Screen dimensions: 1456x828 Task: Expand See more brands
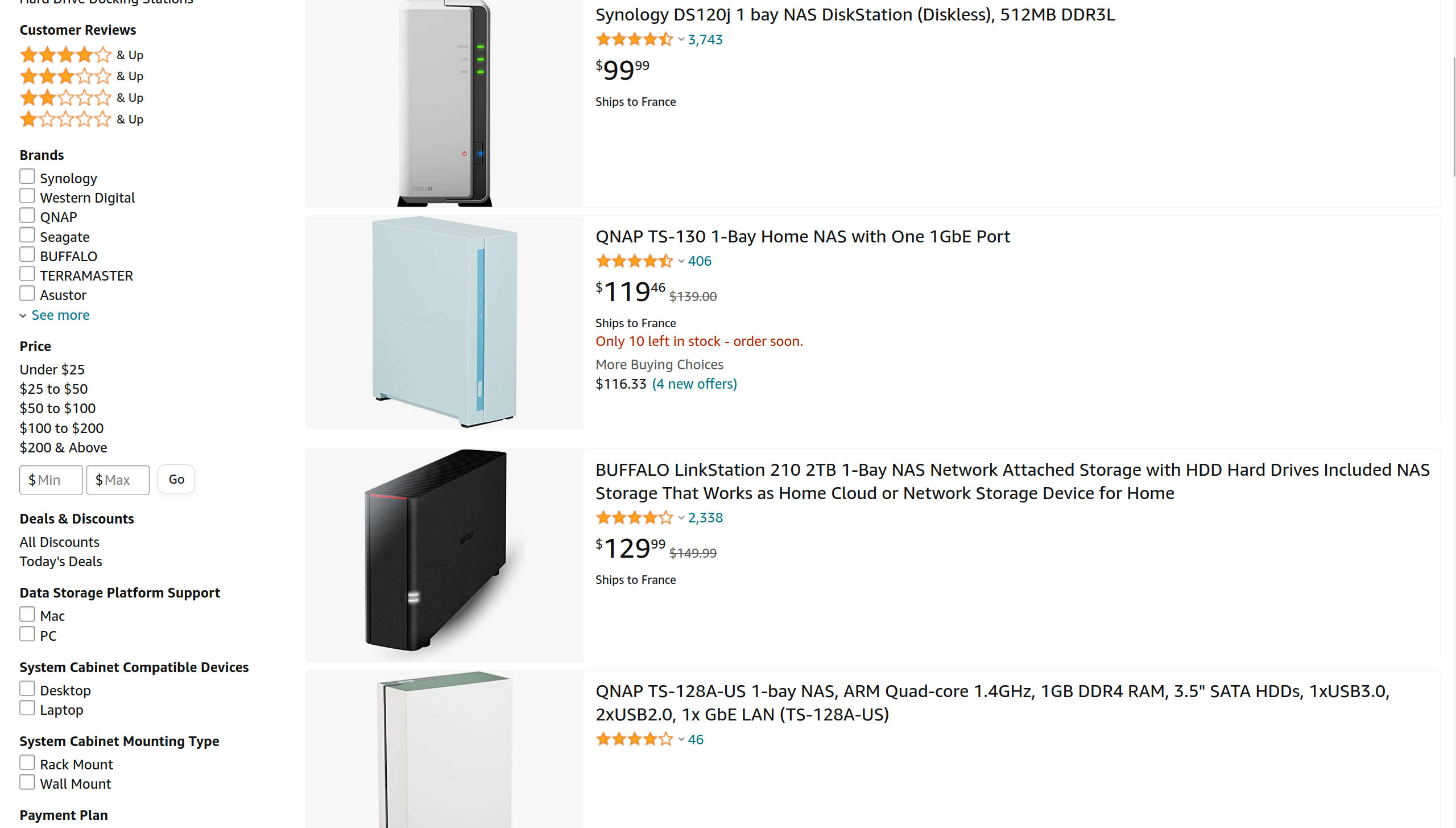60,315
